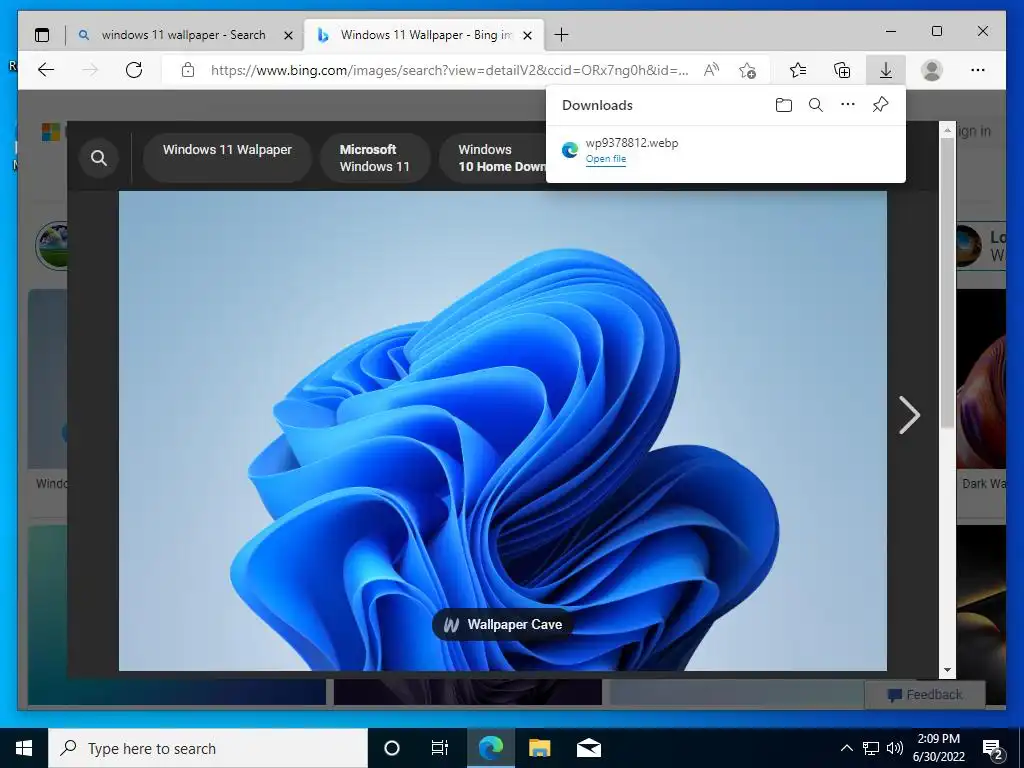This screenshot has height=768, width=1024.
Task: Open the Mail app from taskbar
Action: point(588,748)
